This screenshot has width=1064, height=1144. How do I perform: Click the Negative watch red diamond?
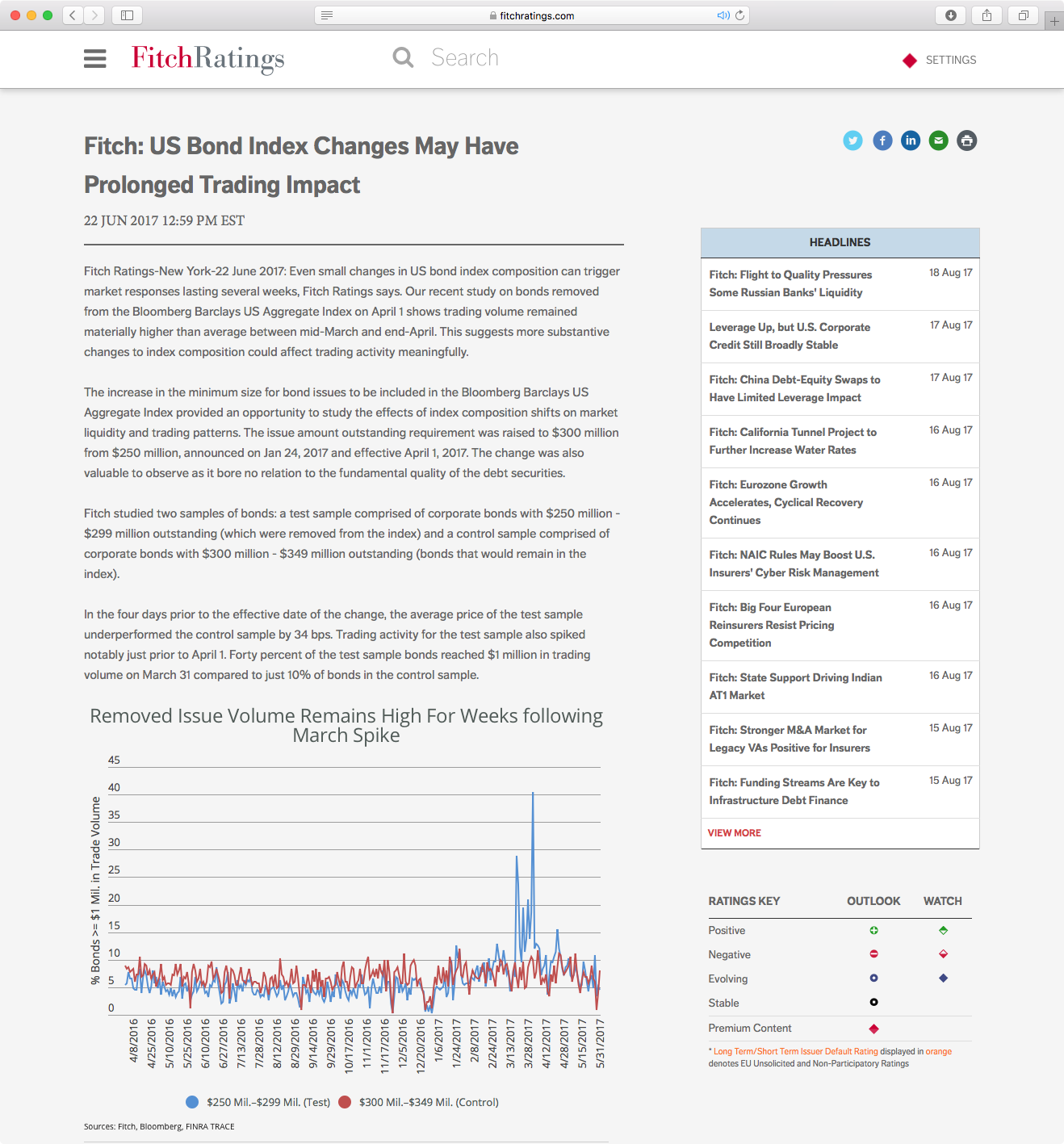(x=943, y=954)
